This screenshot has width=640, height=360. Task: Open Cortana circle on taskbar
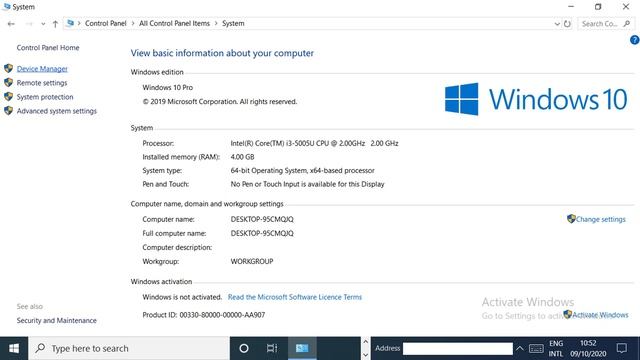coord(244,348)
